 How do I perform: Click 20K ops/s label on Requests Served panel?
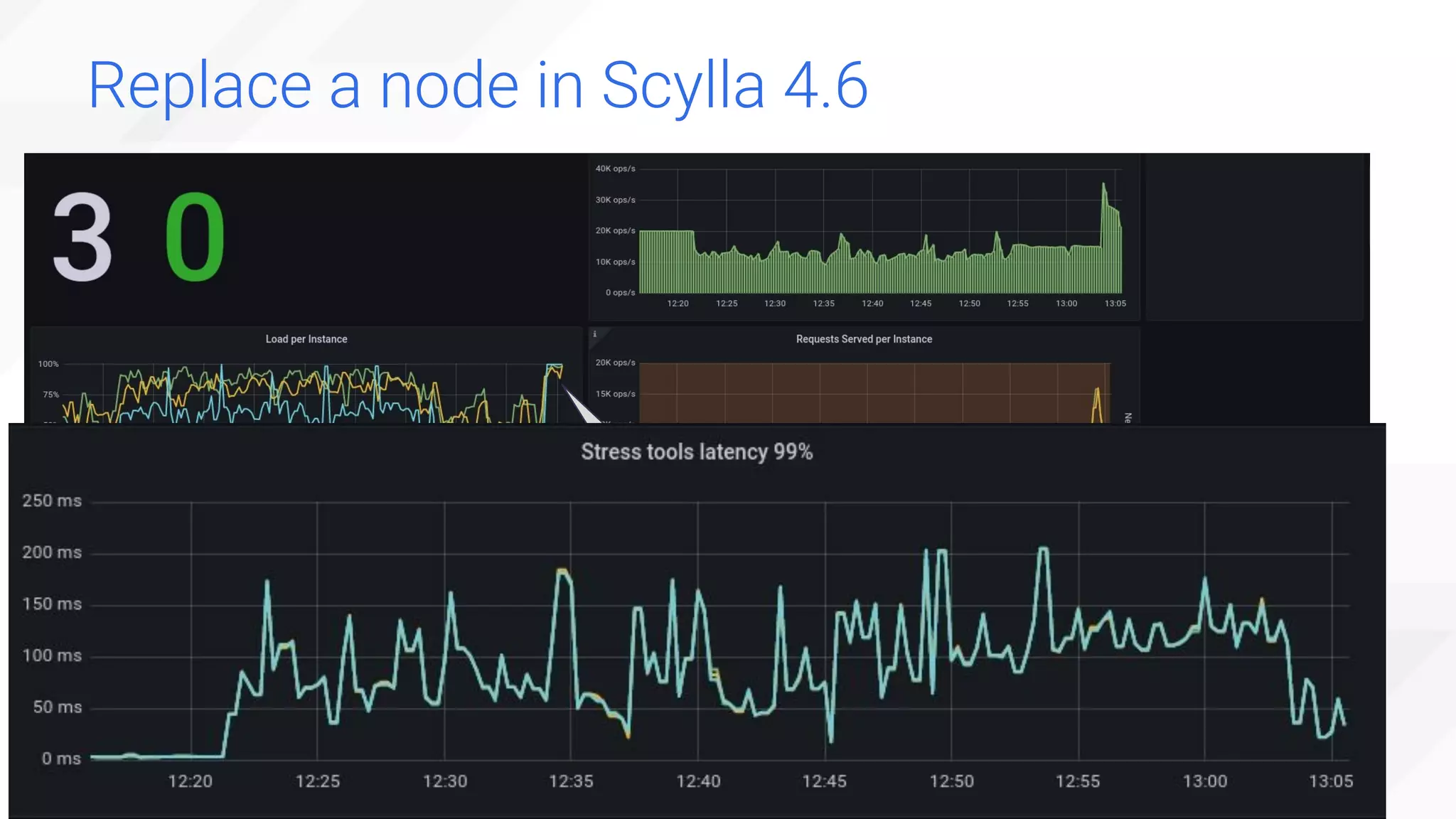pyautogui.click(x=615, y=363)
